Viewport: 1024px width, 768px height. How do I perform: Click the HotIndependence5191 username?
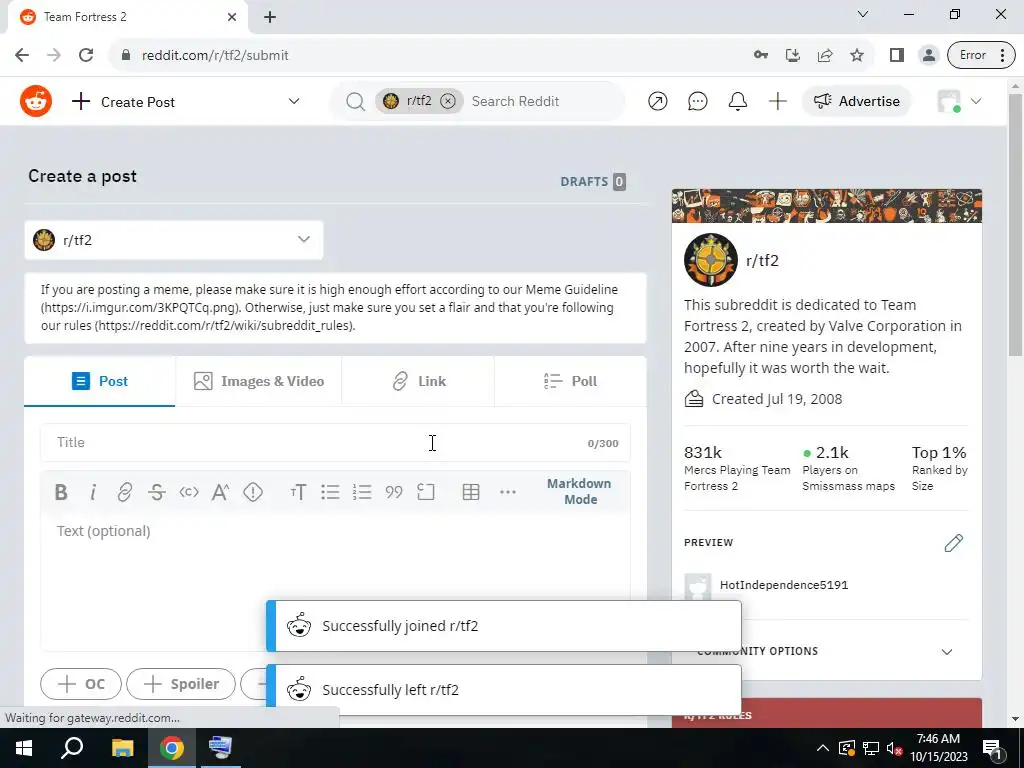tap(784, 585)
